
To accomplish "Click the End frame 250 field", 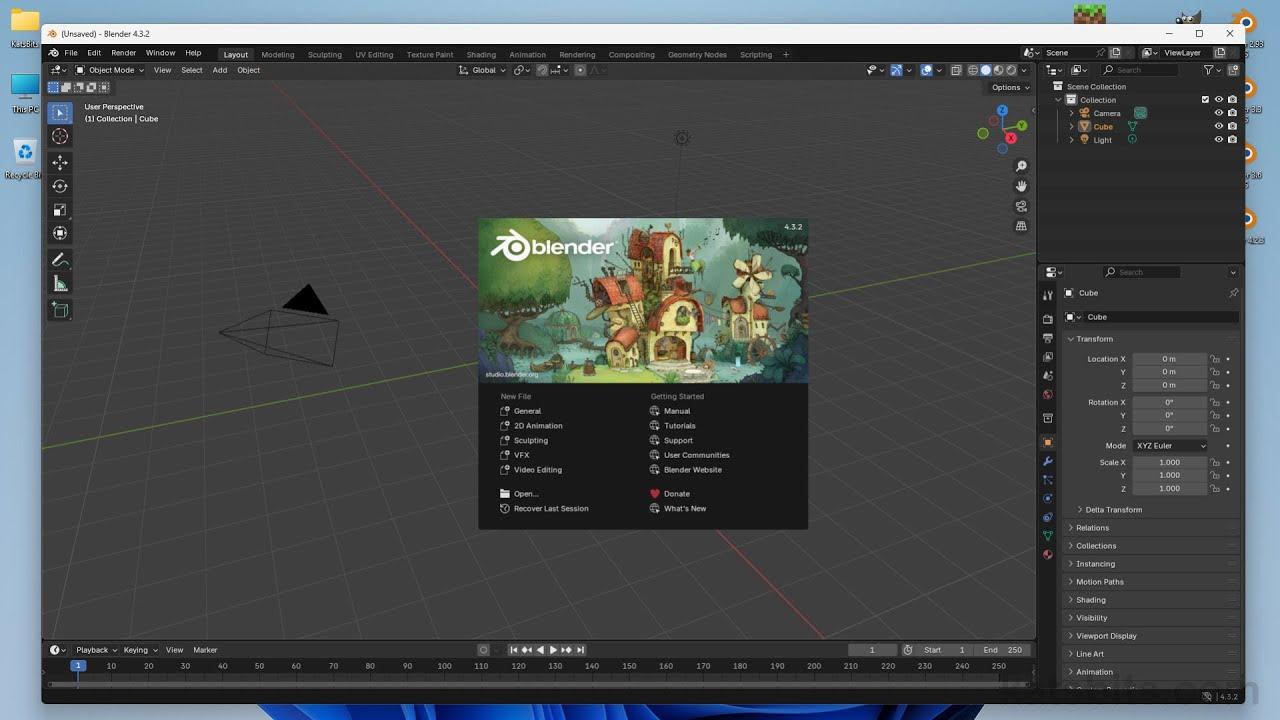I will [x=1004, y=650].
